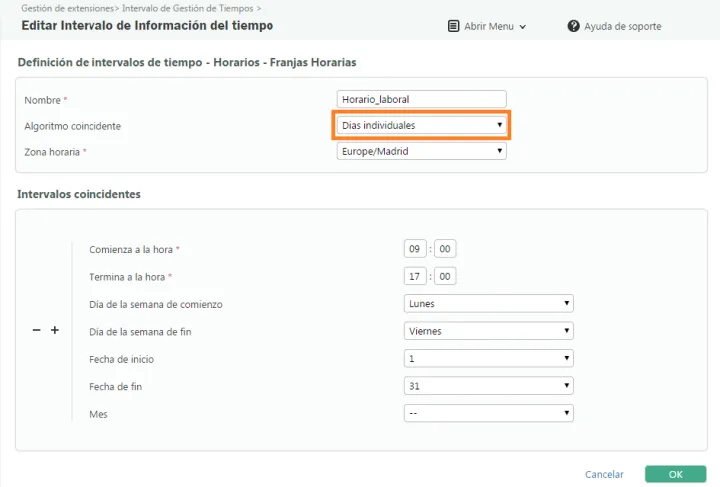
Task: Click the Abrir Menu list icon
Action: tap(454, 26)
